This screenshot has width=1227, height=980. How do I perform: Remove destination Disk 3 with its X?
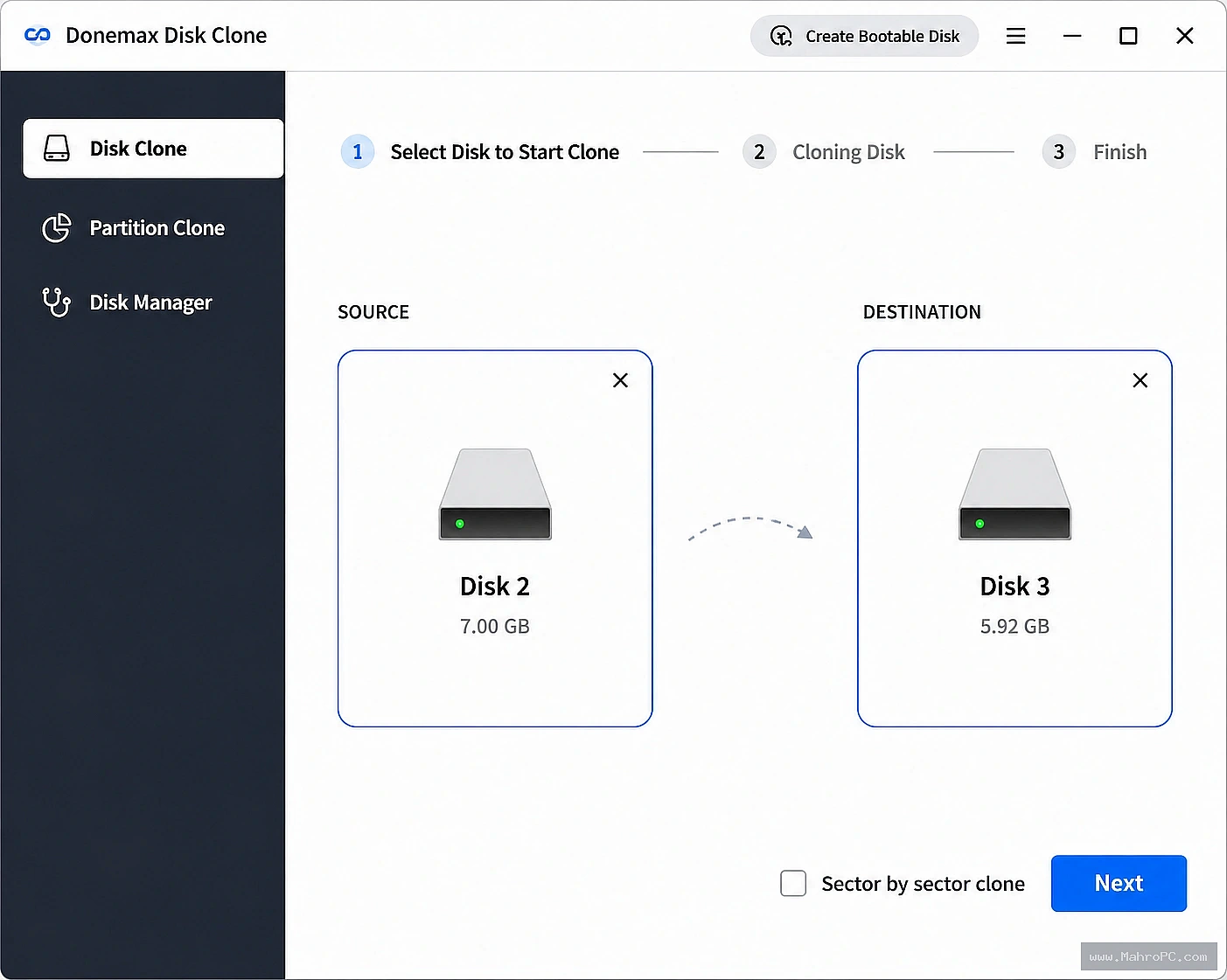[x=1140, y=380]
